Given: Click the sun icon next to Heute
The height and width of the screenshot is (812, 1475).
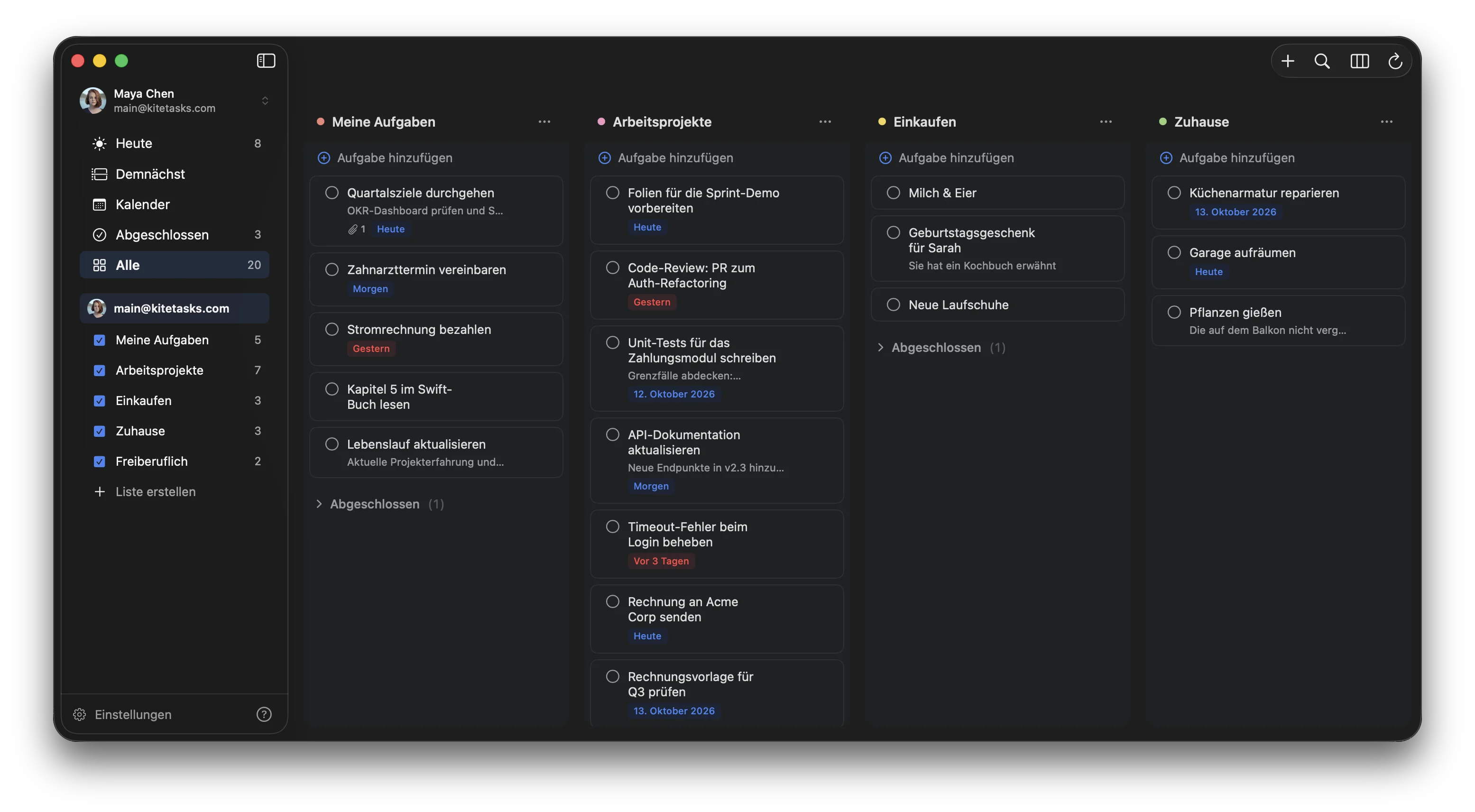Looking at the screenshot, I should (100, 143).
